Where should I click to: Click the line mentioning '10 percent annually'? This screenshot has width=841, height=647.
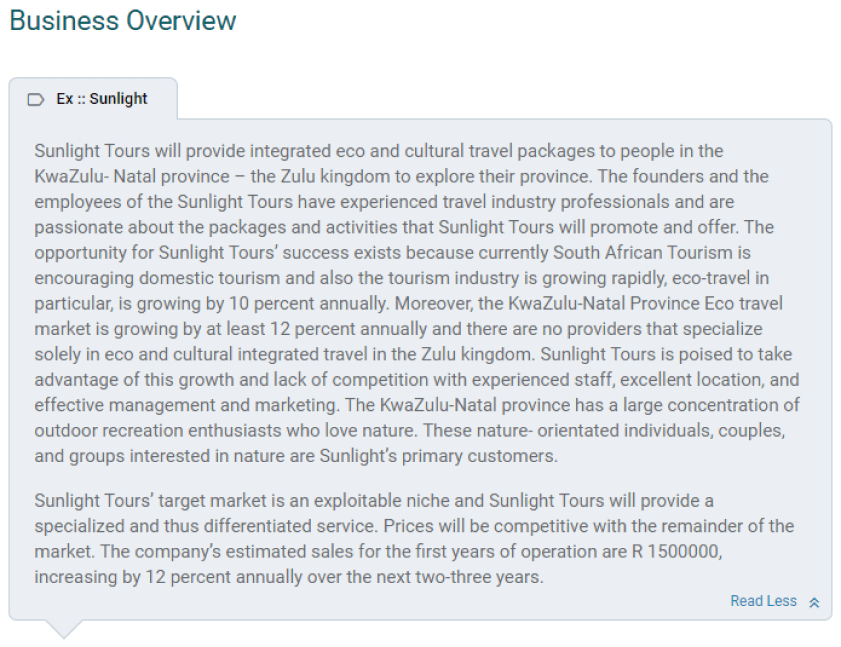[x=409, y=303]
